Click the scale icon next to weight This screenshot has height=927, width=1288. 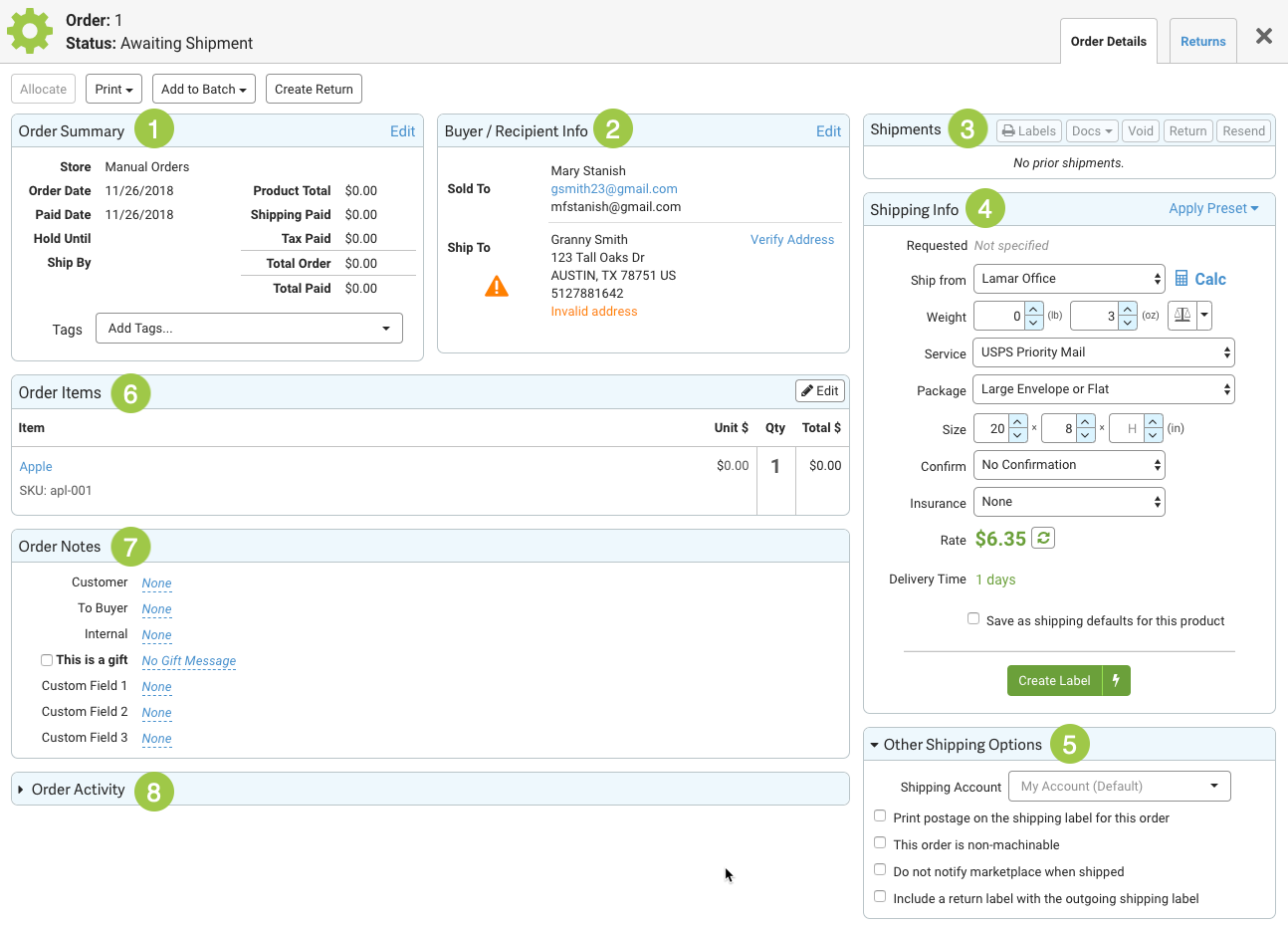(x=1181, y=316)
